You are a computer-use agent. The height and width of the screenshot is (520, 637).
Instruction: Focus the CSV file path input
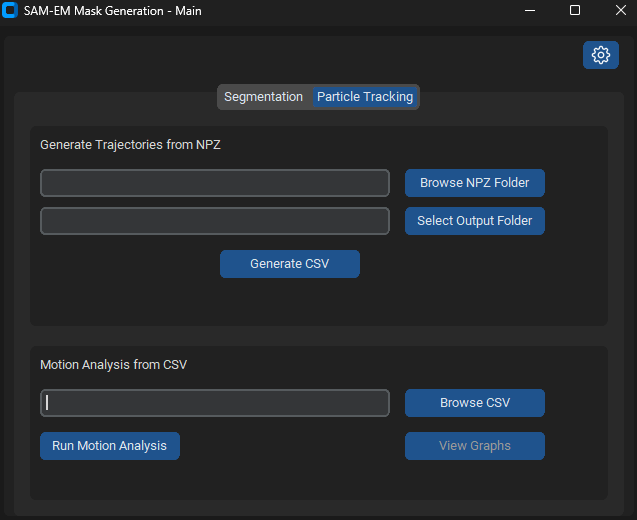click(214, 403)
